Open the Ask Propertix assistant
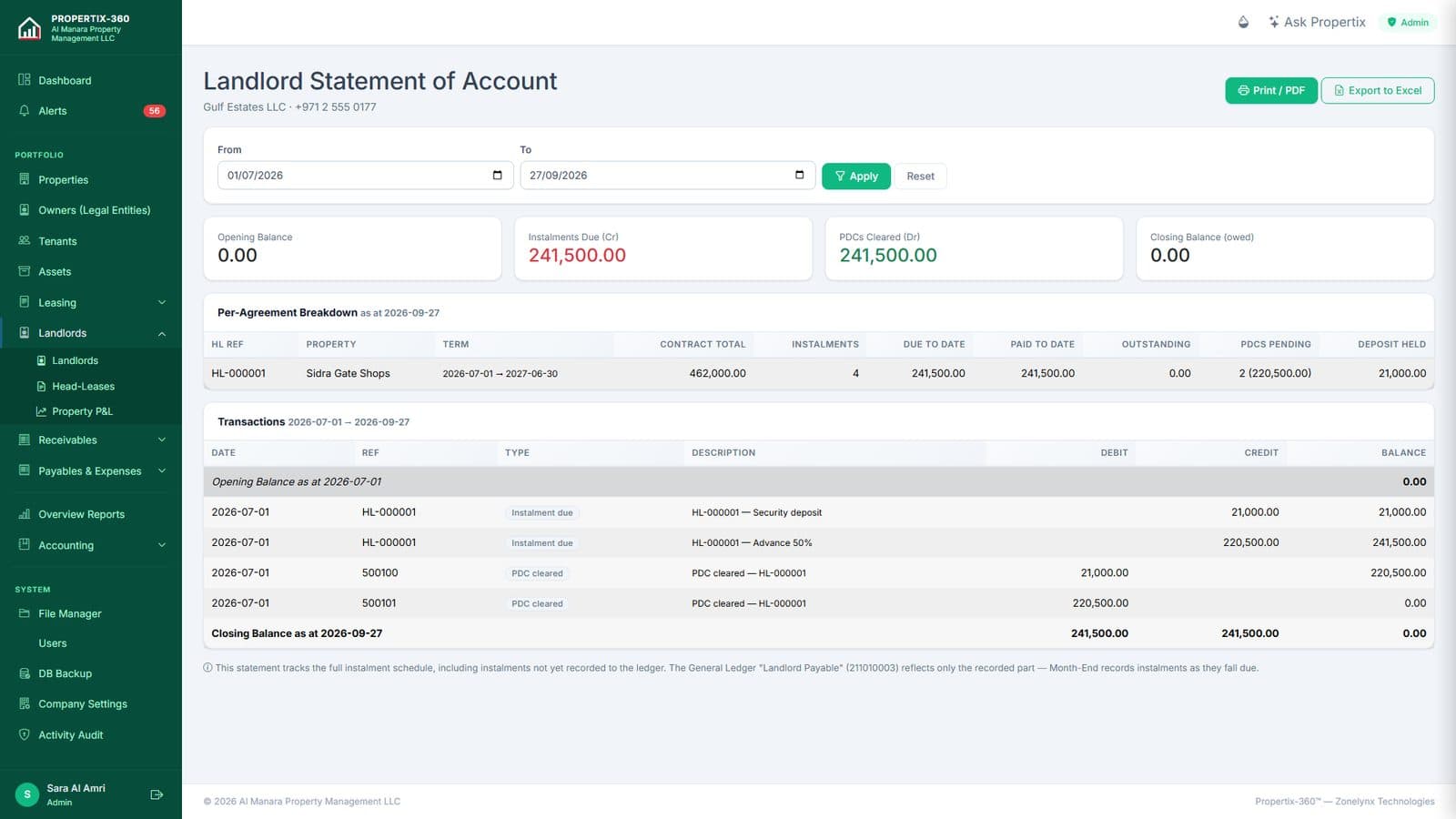 point(1317,22)
